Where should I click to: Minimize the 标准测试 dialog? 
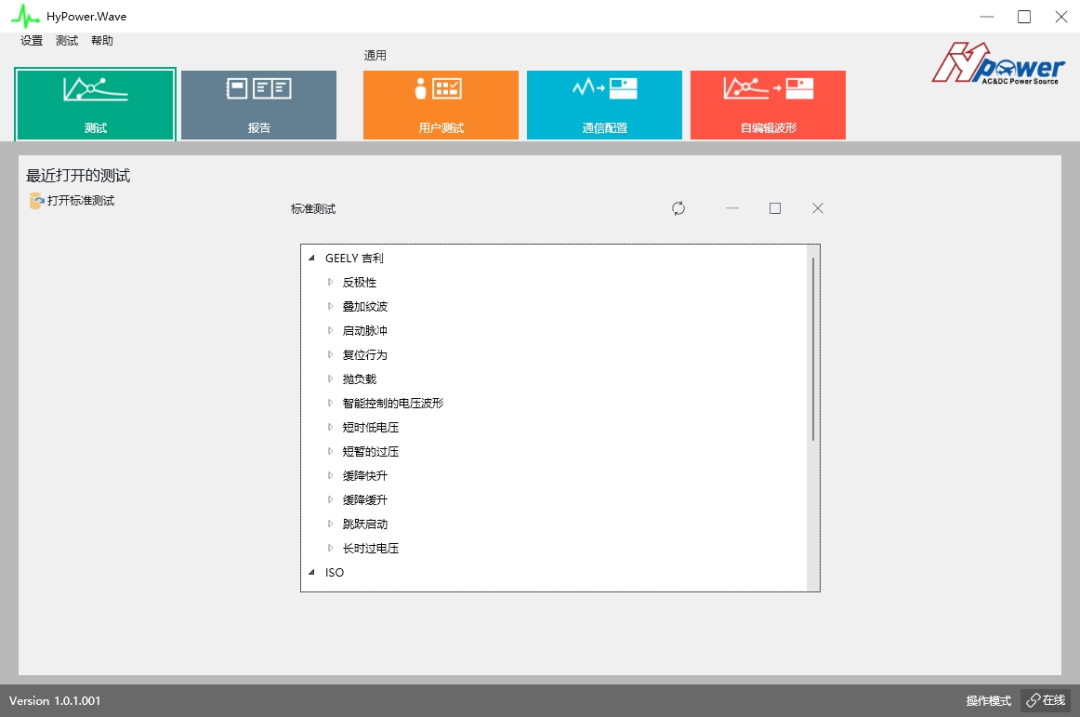[732, 208]
